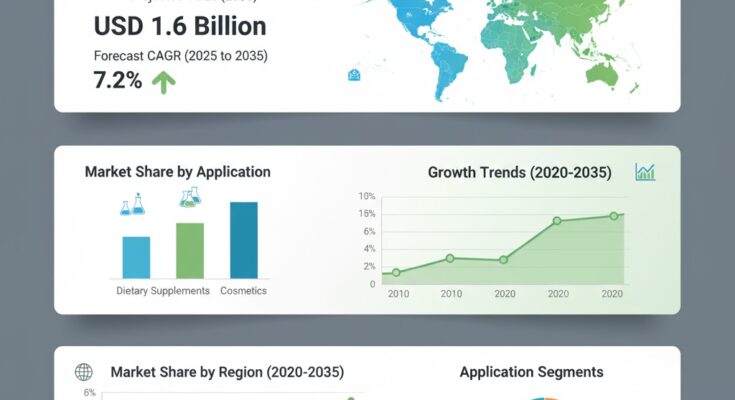Click the flask icon above the green bar
The height and width of the screenshot is (400, 735).
(x=189, y=197)
